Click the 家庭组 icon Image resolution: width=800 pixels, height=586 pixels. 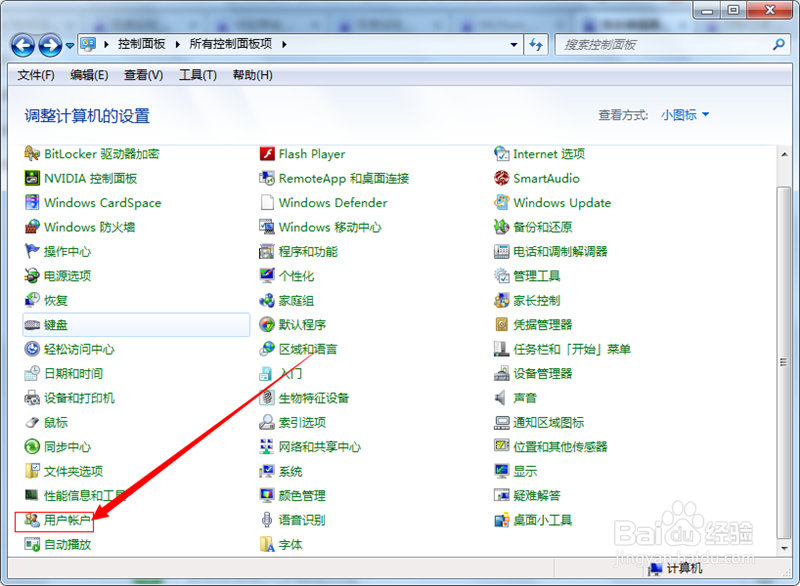[x=267, y=300]
